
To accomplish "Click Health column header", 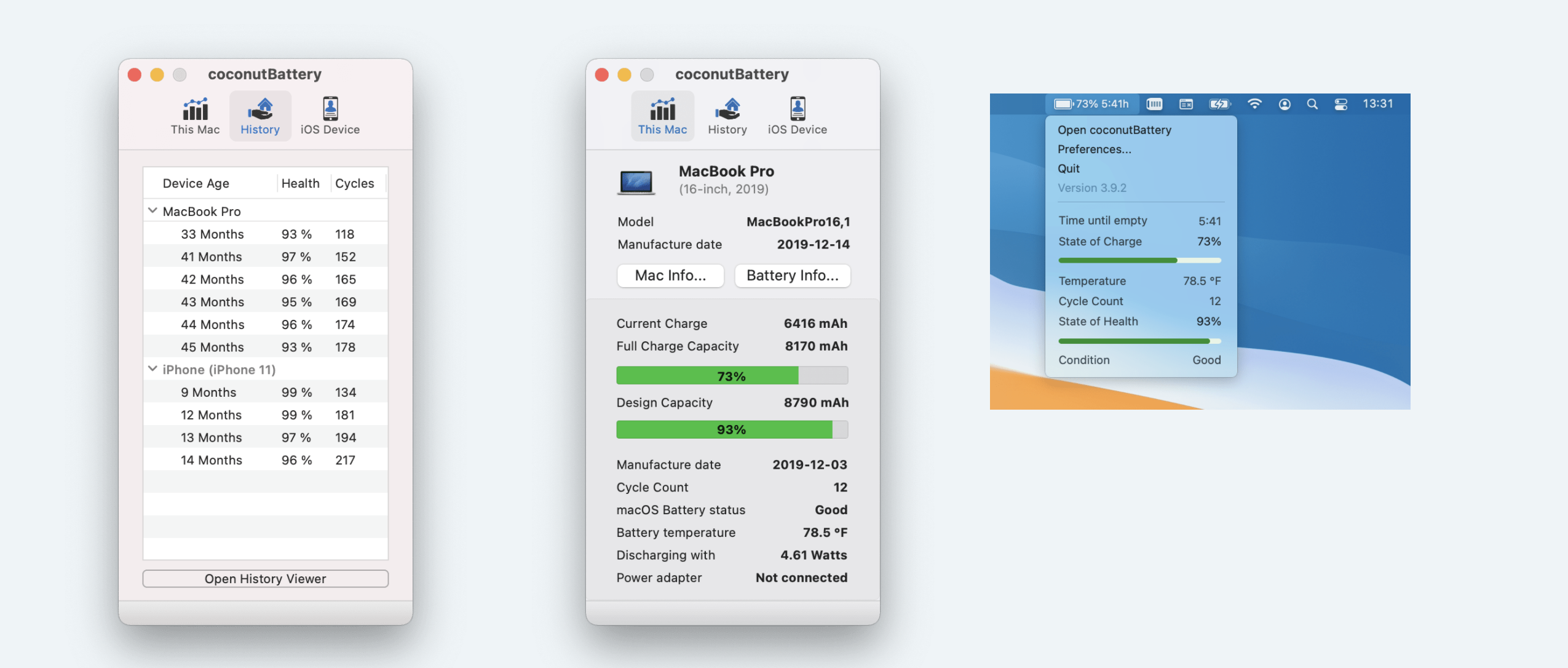I will coord(300,183).
